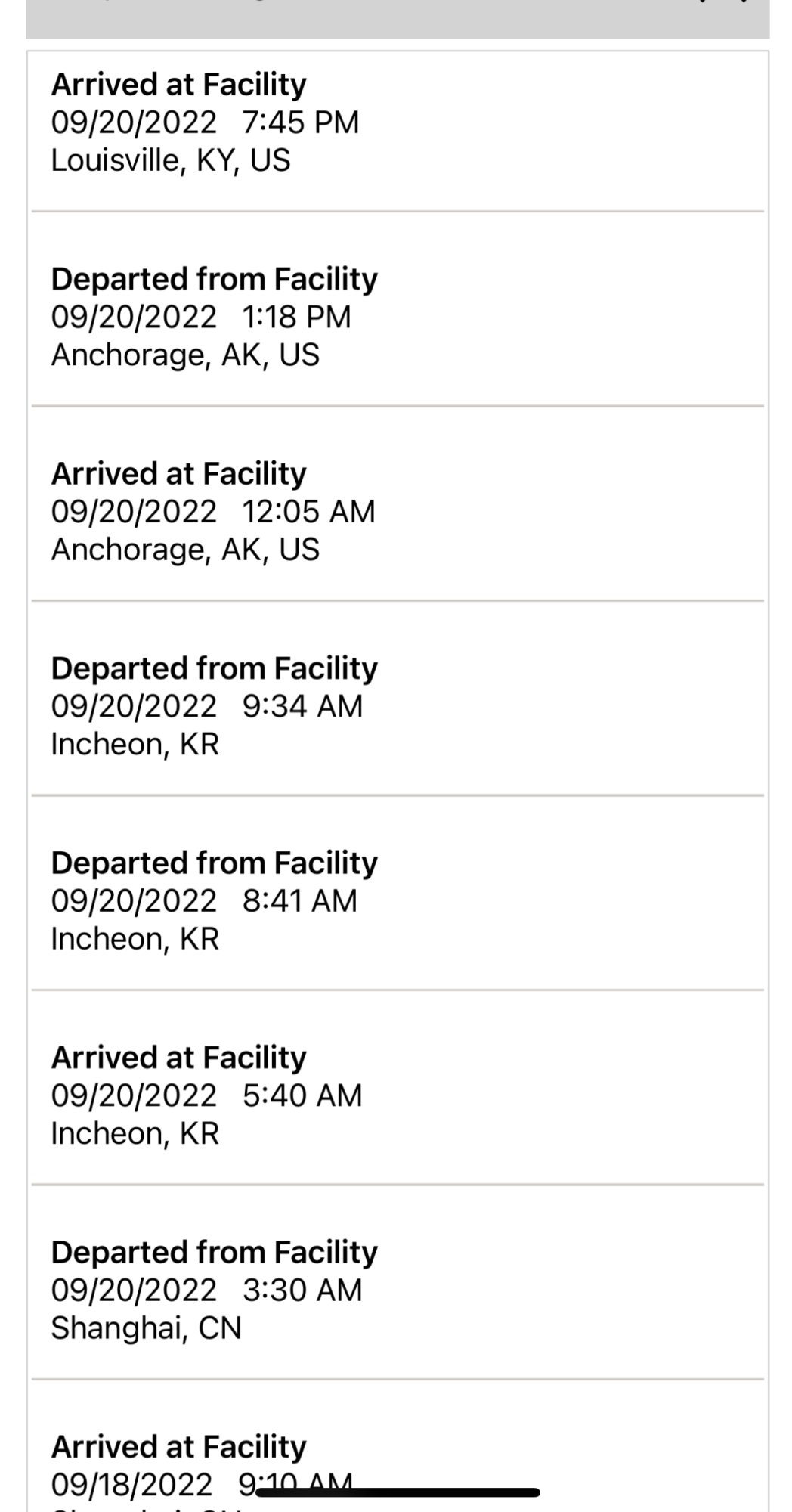Tap the Louisville, KY, US location text
Image resolution: width=792 pixels, height=1512 pixels.
171,160
